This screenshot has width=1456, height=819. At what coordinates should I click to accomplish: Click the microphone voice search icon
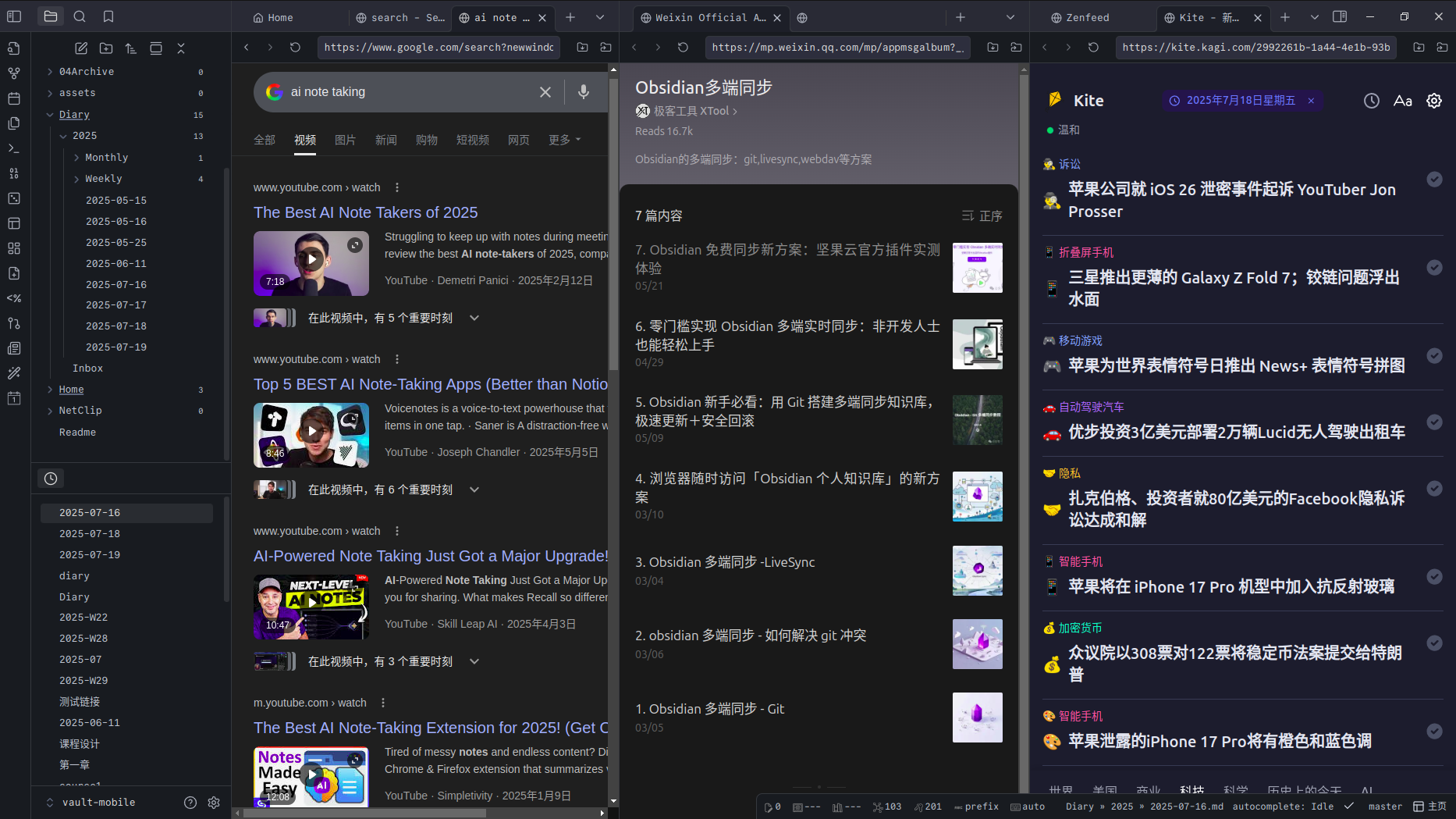pyautogui.click(x=583, y=92)
